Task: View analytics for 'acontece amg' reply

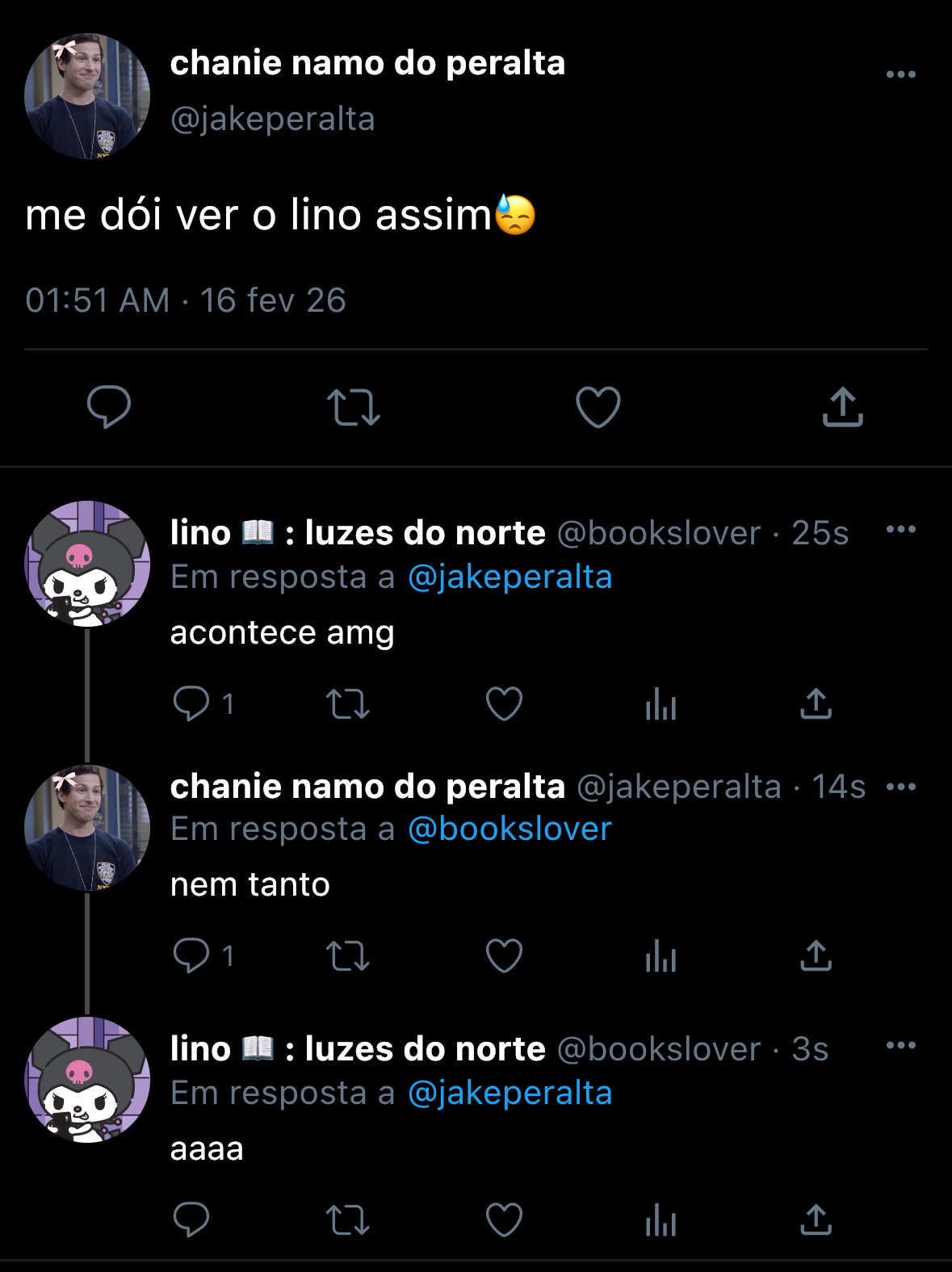Action: point(661,703)
